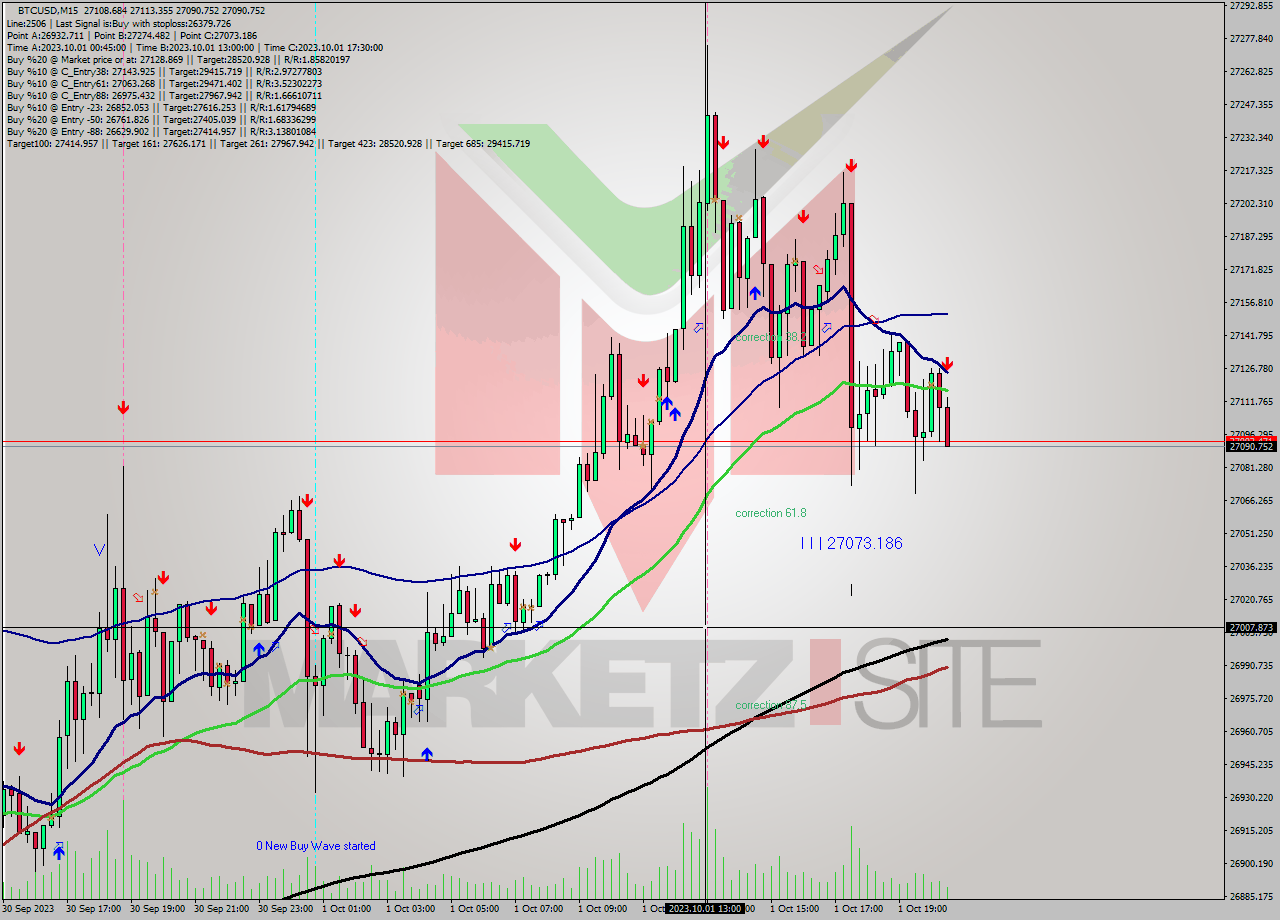Viewport: 1280px width, 920px height.
Task: Click the '30 Sep 21:00' time axis label
Action: pyautogui.click(x=221, y=909)
